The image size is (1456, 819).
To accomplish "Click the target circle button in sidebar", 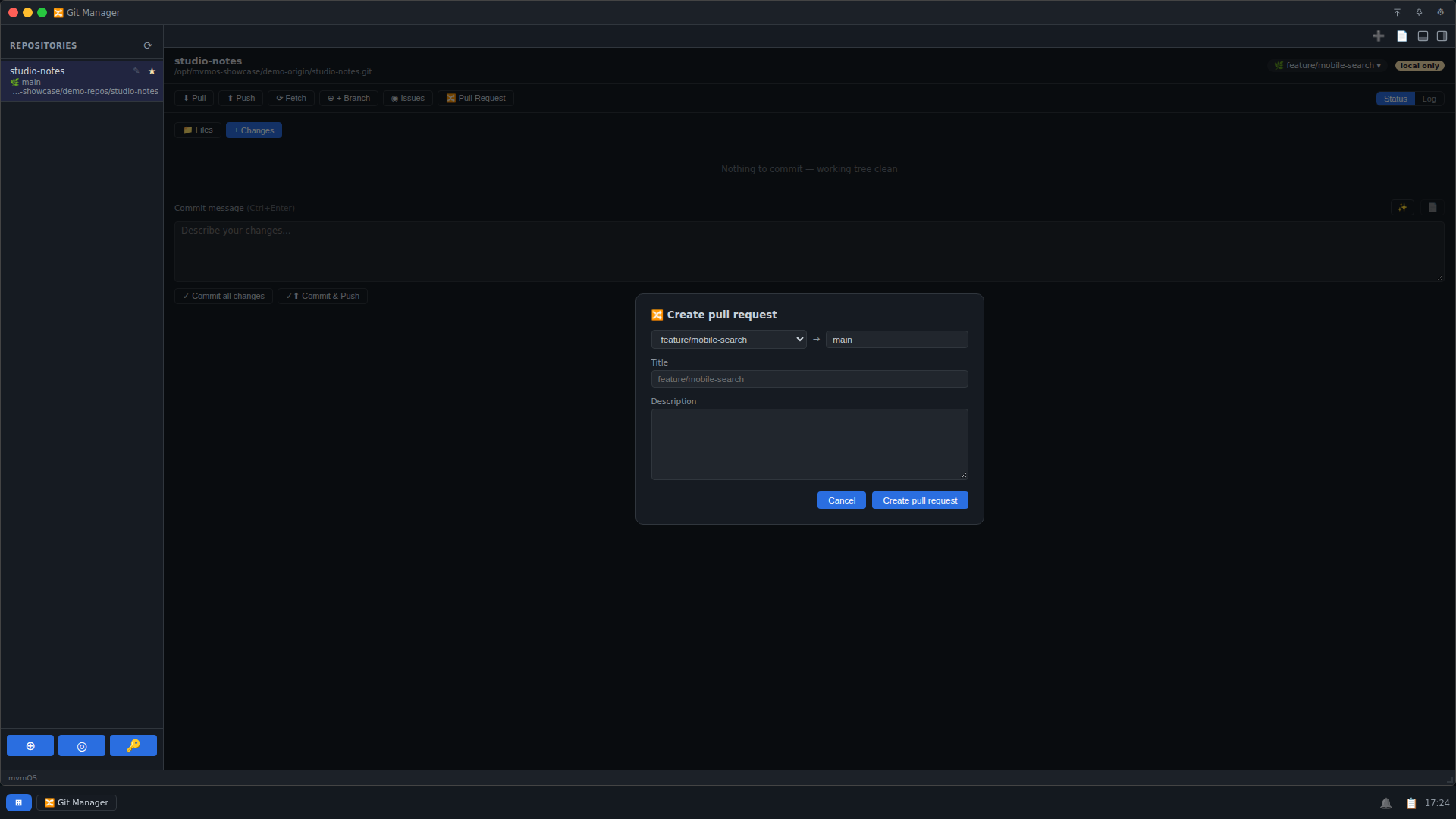I will click(x=82, y=745).
